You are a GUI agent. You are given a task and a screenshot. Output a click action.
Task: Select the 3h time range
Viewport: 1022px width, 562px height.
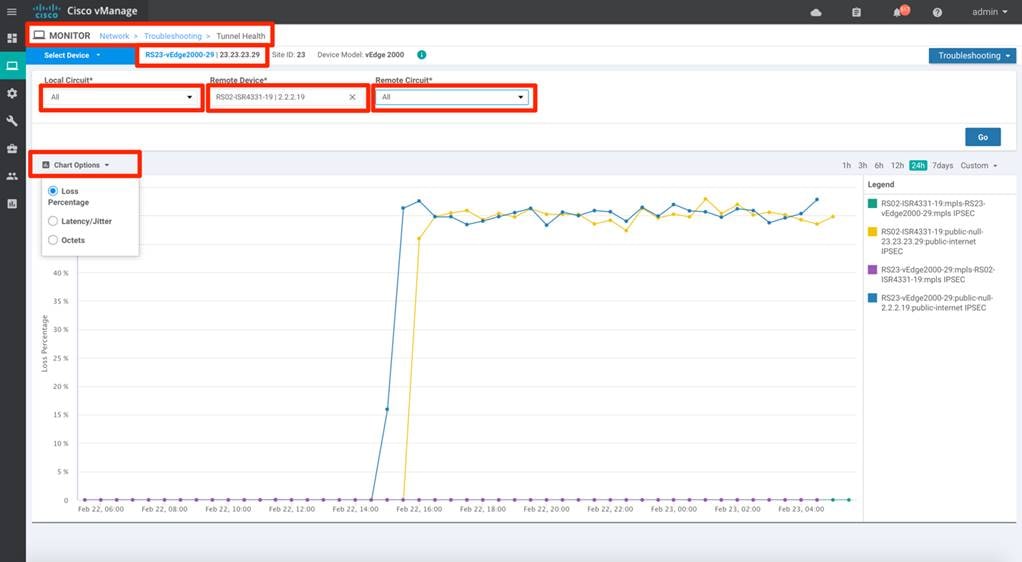(862, 166)
